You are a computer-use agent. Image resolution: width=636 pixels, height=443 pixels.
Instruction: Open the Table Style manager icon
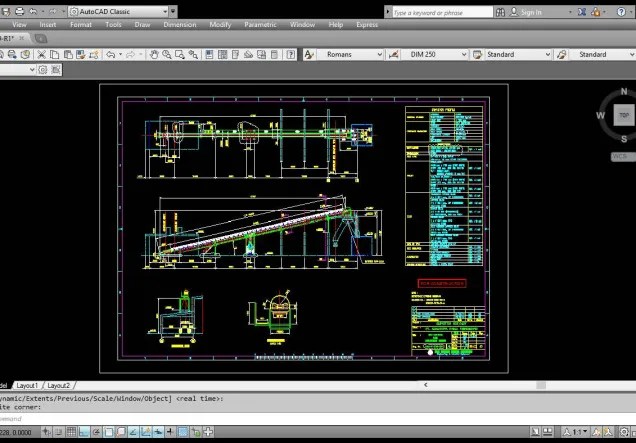pos(477,54)
